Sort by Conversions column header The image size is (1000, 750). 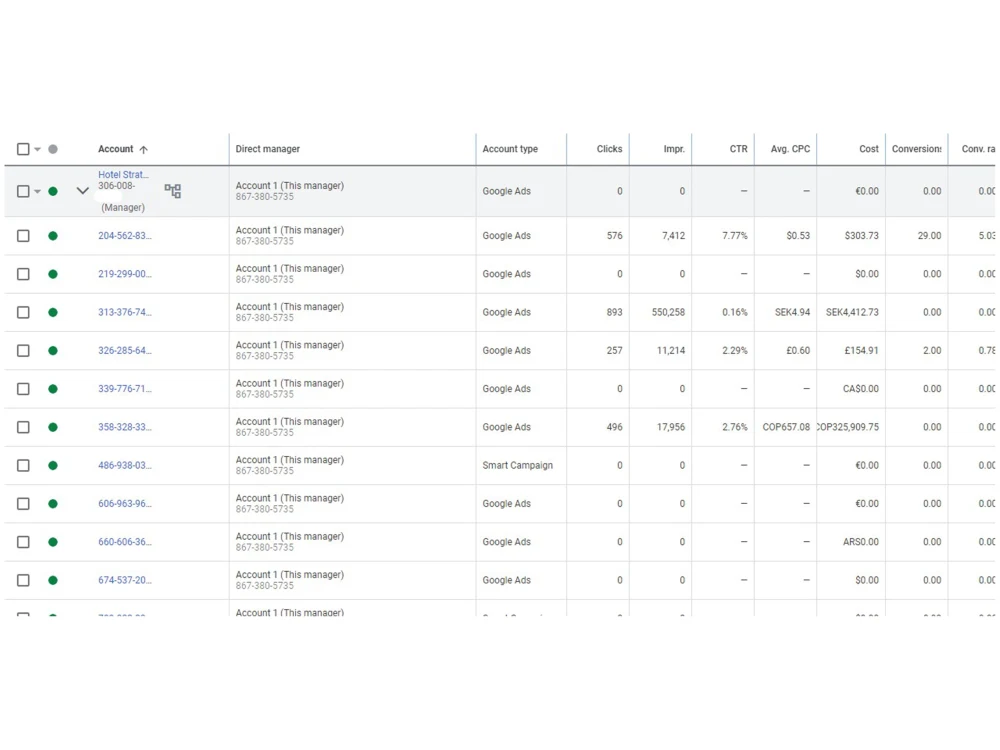point(916,149)
